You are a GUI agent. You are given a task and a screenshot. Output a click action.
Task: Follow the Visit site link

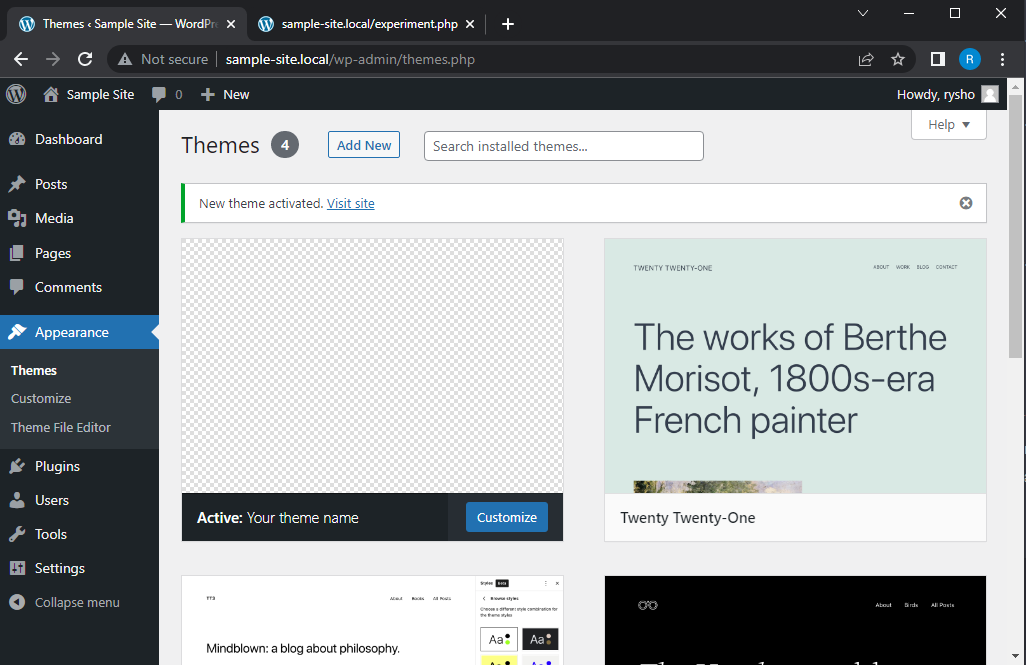click(351, 204)
